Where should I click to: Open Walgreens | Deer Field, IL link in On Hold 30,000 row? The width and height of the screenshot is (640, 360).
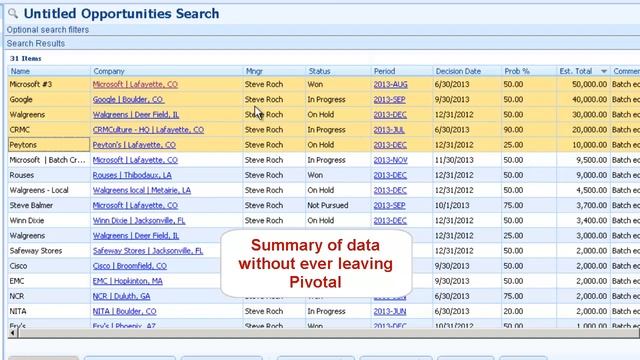click(136, 115)
